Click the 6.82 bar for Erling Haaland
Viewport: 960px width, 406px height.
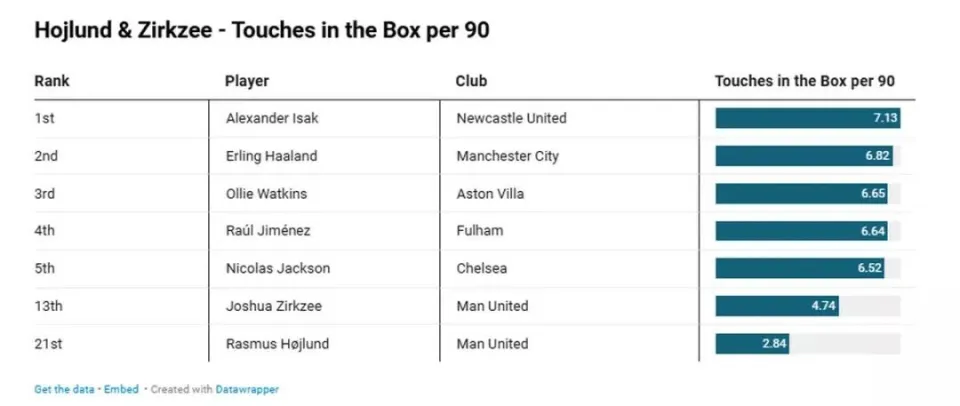(804, 156)
